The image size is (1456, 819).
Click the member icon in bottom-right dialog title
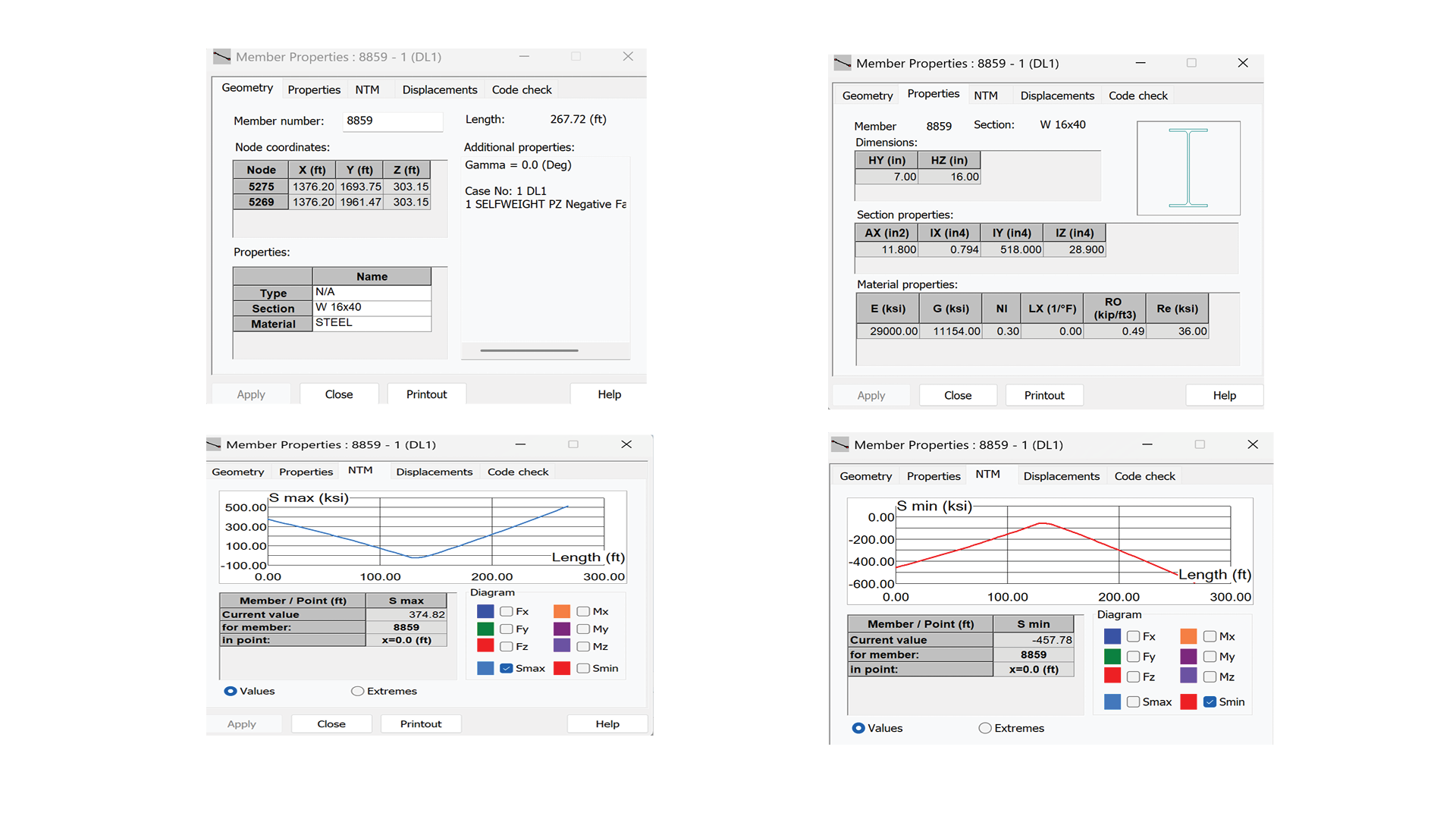tap(840, 444)
